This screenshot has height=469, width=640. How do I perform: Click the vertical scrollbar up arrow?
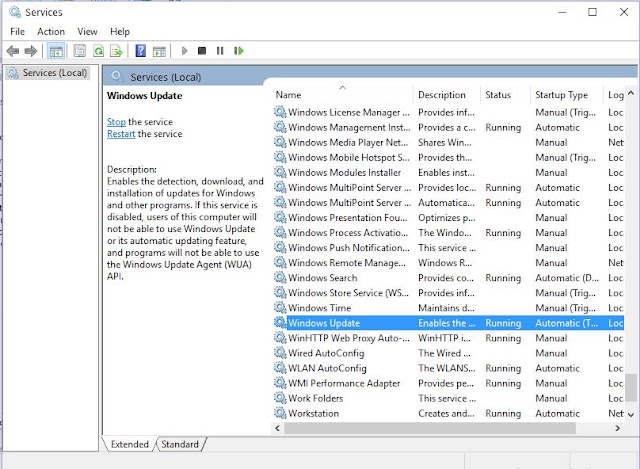[x=631, y=93]
